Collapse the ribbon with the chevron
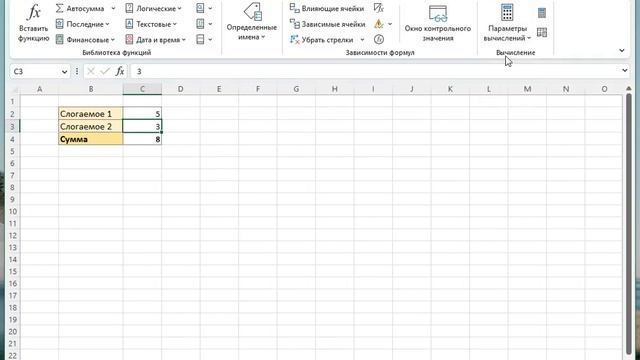Viewport: 640px width, 360px height. pos(622,50)
